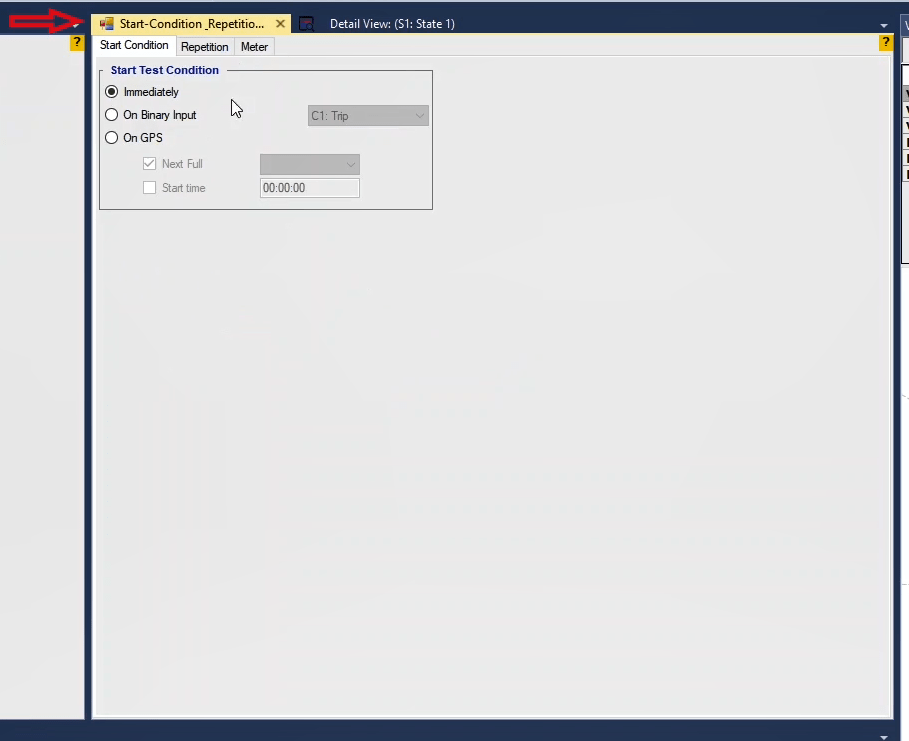Viewport: 909px width, 741px height.
Task: Toggle the Next Full checkbox
Action: point(150,164)
